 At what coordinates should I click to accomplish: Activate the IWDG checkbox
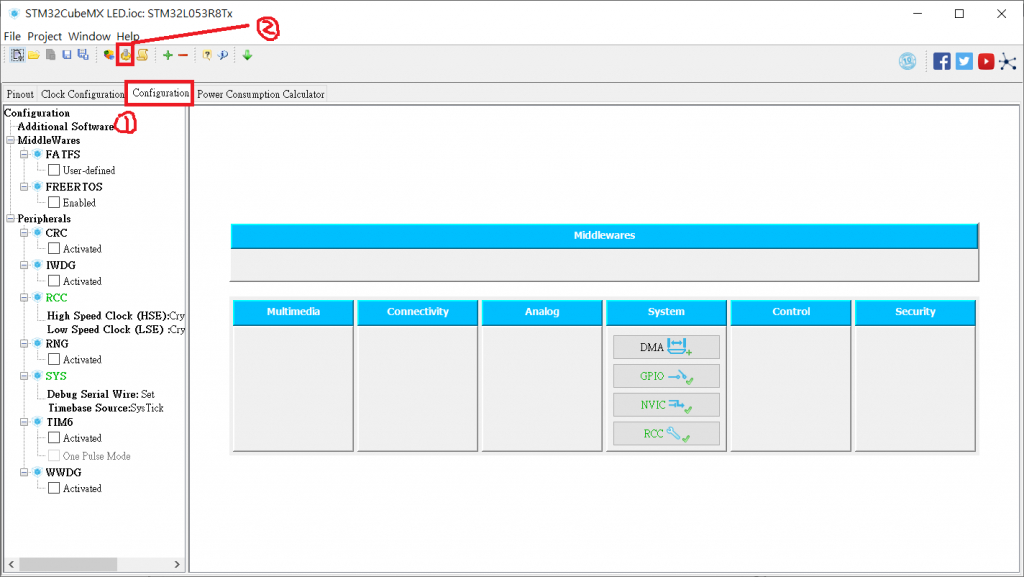pos(54,281)
